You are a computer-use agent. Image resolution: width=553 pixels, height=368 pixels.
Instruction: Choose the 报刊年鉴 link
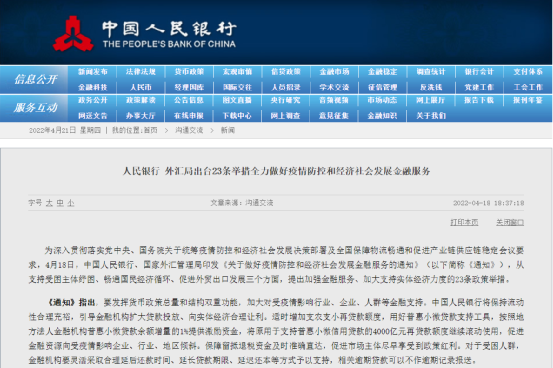point(528,100)
